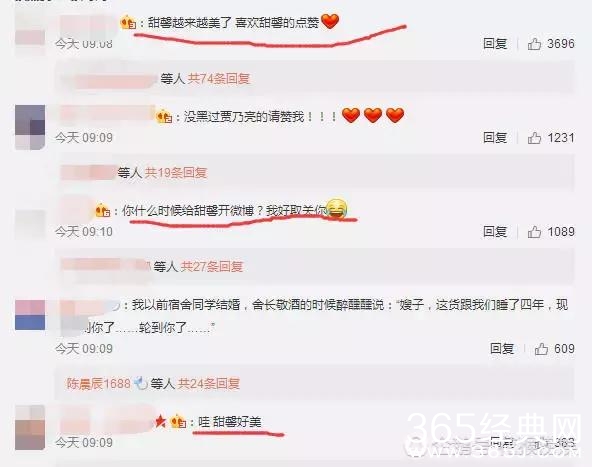Open pink-blue avatar of 09:09 story commenter
Viewport: 592px width, 467px height.
tap(30, 315)
